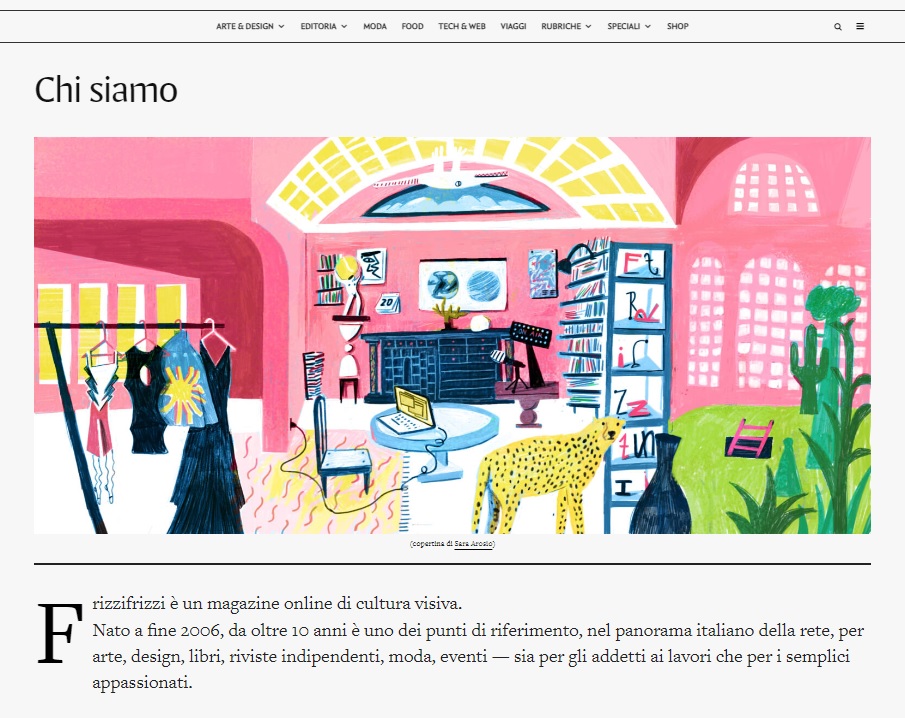Visit the Shop page
This screenshot has width=905, height=718.
(678, 26)
